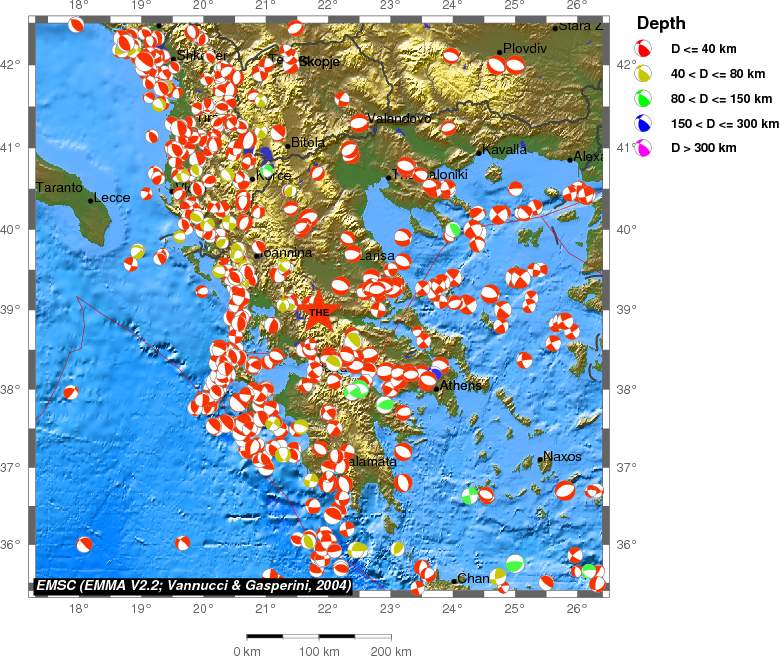Click the 200 km scale bar label
The width and height of the screenshot is (779, 656).
click(x=390, y=651)
